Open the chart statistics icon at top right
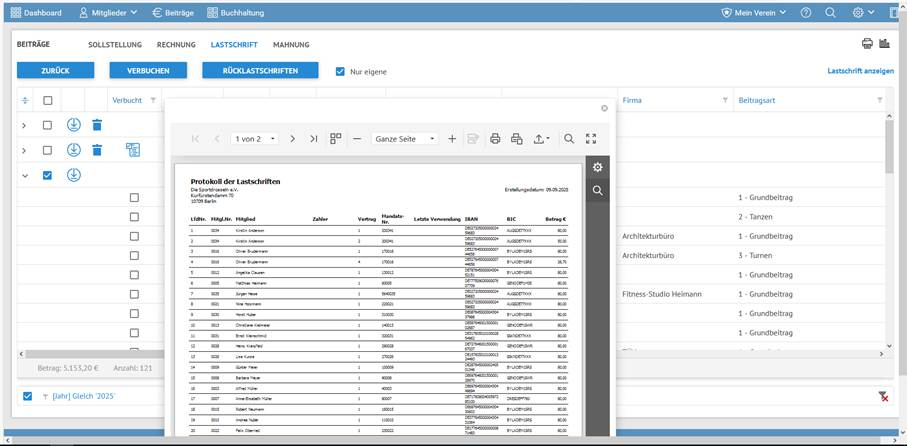 click(x=884, y=44)
